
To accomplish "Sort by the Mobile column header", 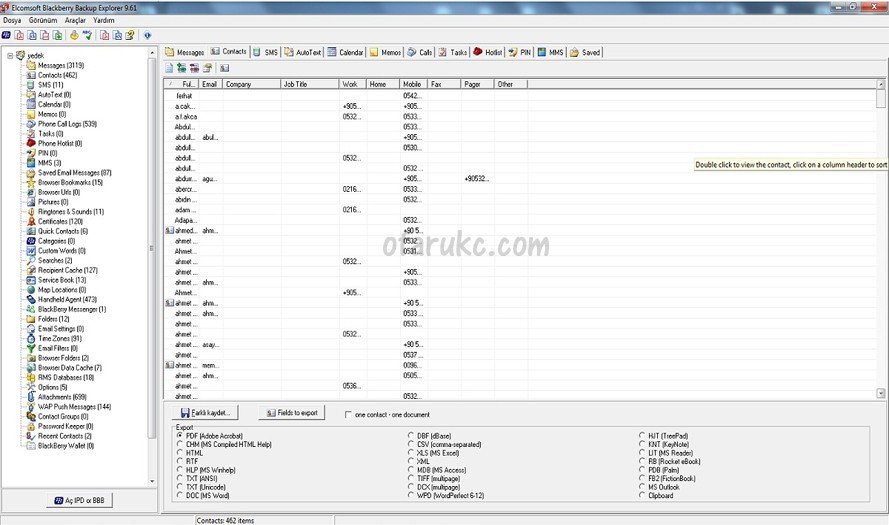I will point(413,84).
